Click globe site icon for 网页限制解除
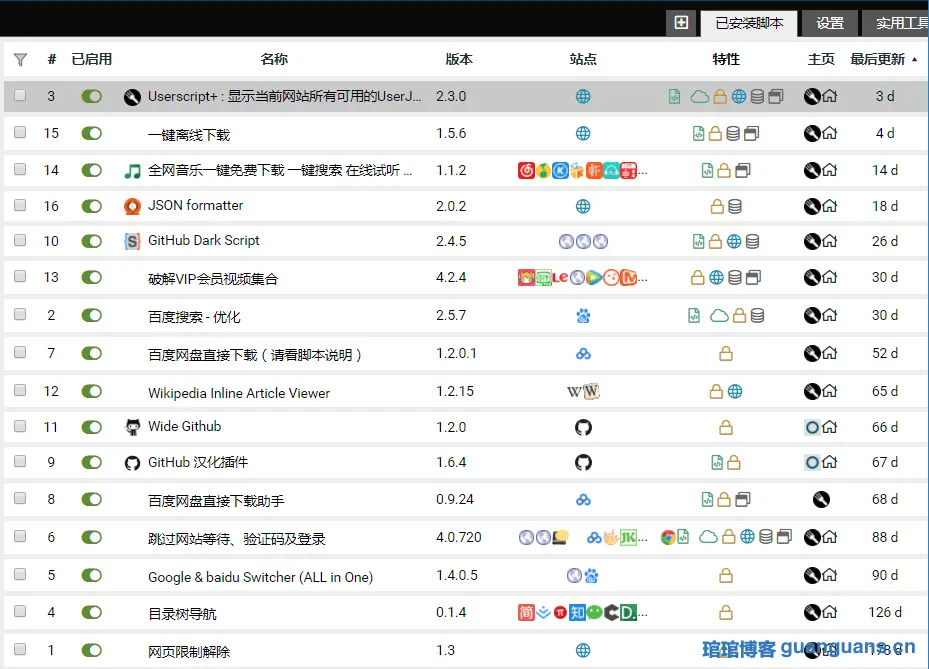Screen dimensions: 929x669 coord(583,651)
